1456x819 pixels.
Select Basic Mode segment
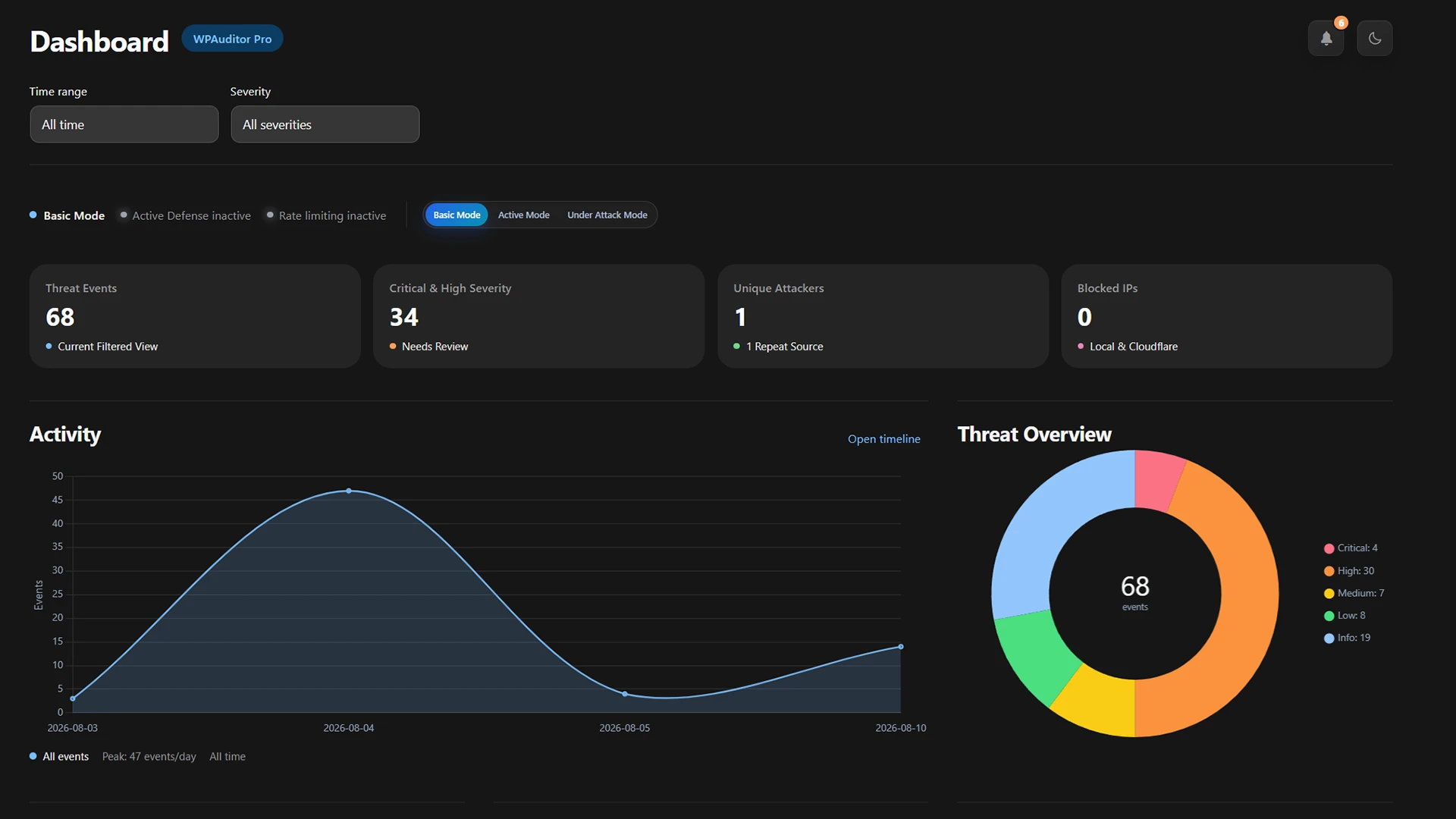tap(457, 215)
